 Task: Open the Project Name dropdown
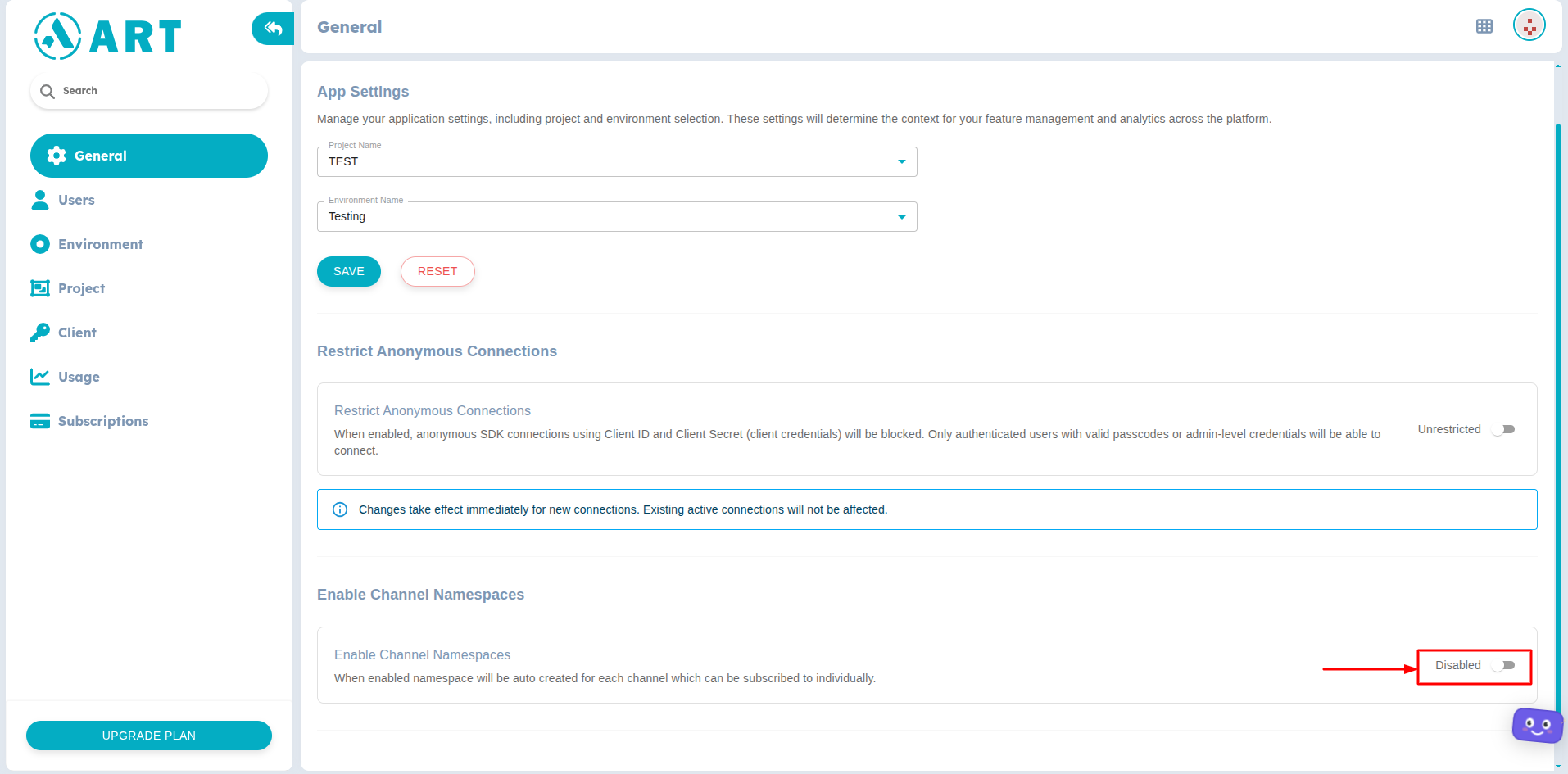(617, 161)
